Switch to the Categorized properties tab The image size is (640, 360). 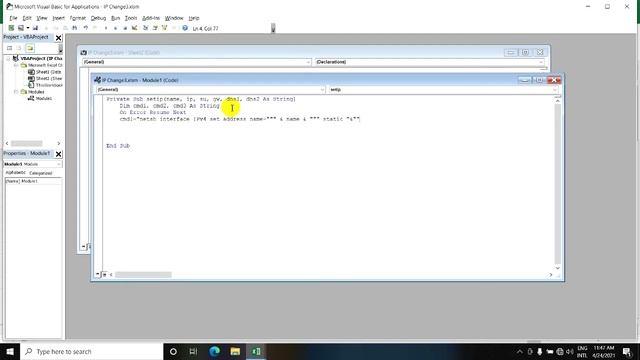(41, 173)
